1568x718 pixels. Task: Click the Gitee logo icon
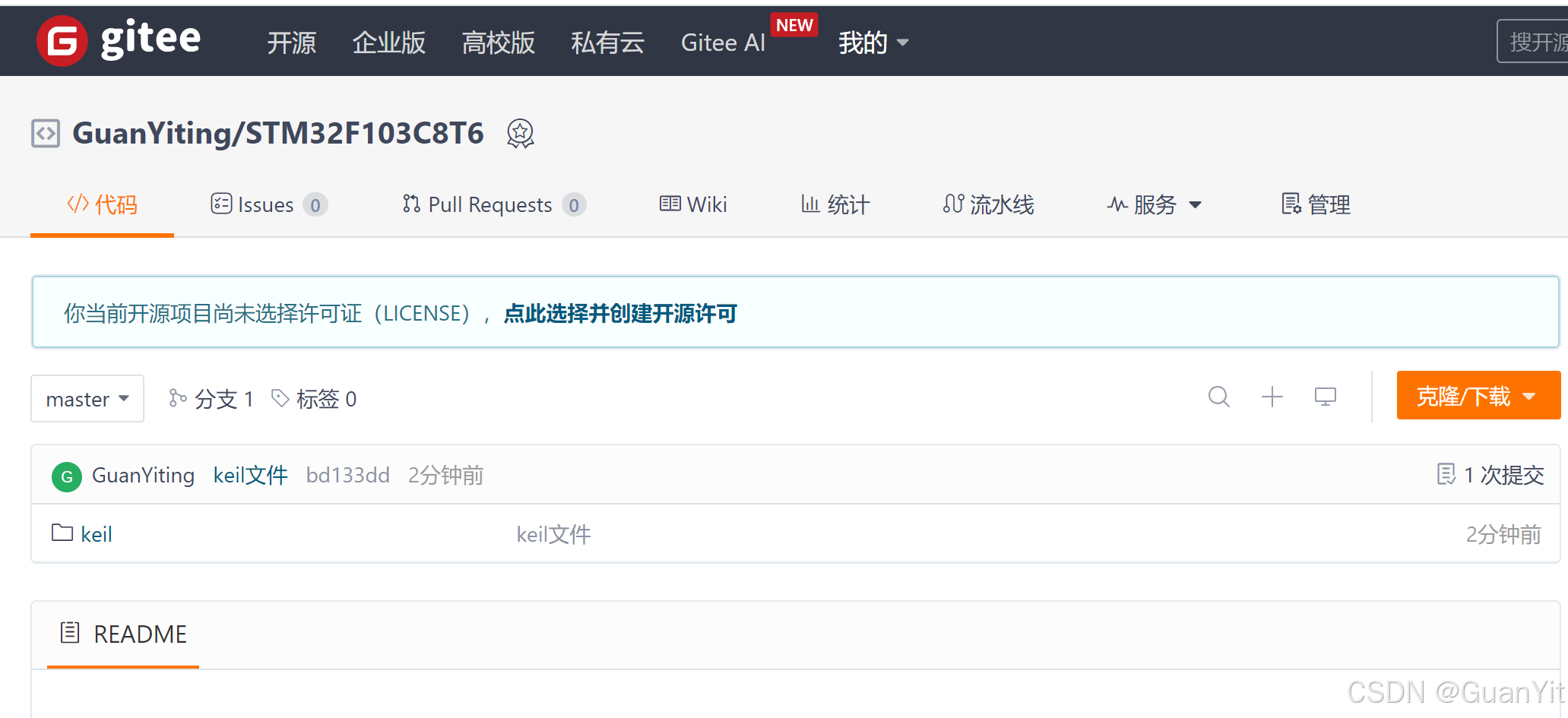(62, 40)
